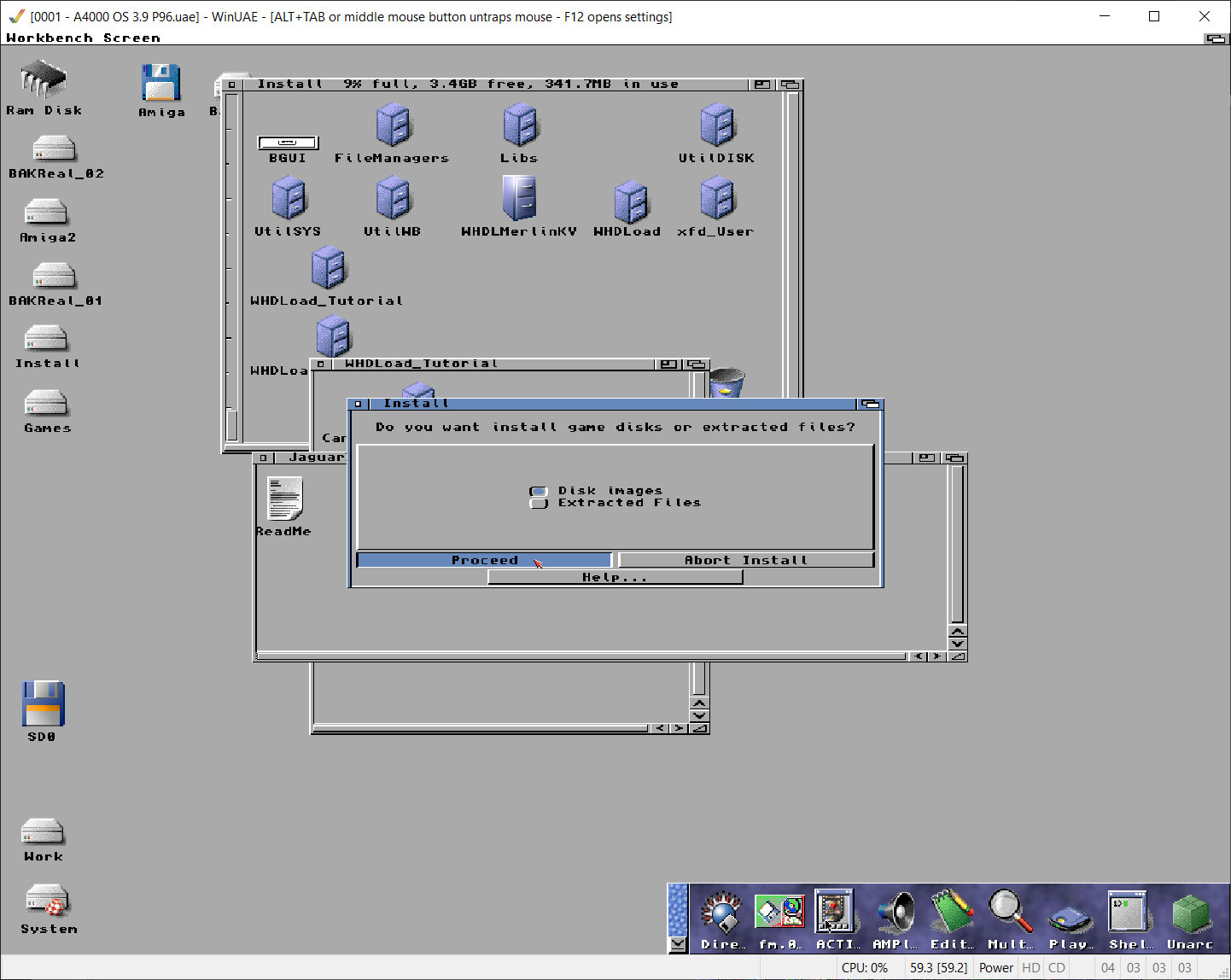This screenshot has height=980, width=1231.
Task: Click the Installer dialog close gadget
Action: click(359, 404)
